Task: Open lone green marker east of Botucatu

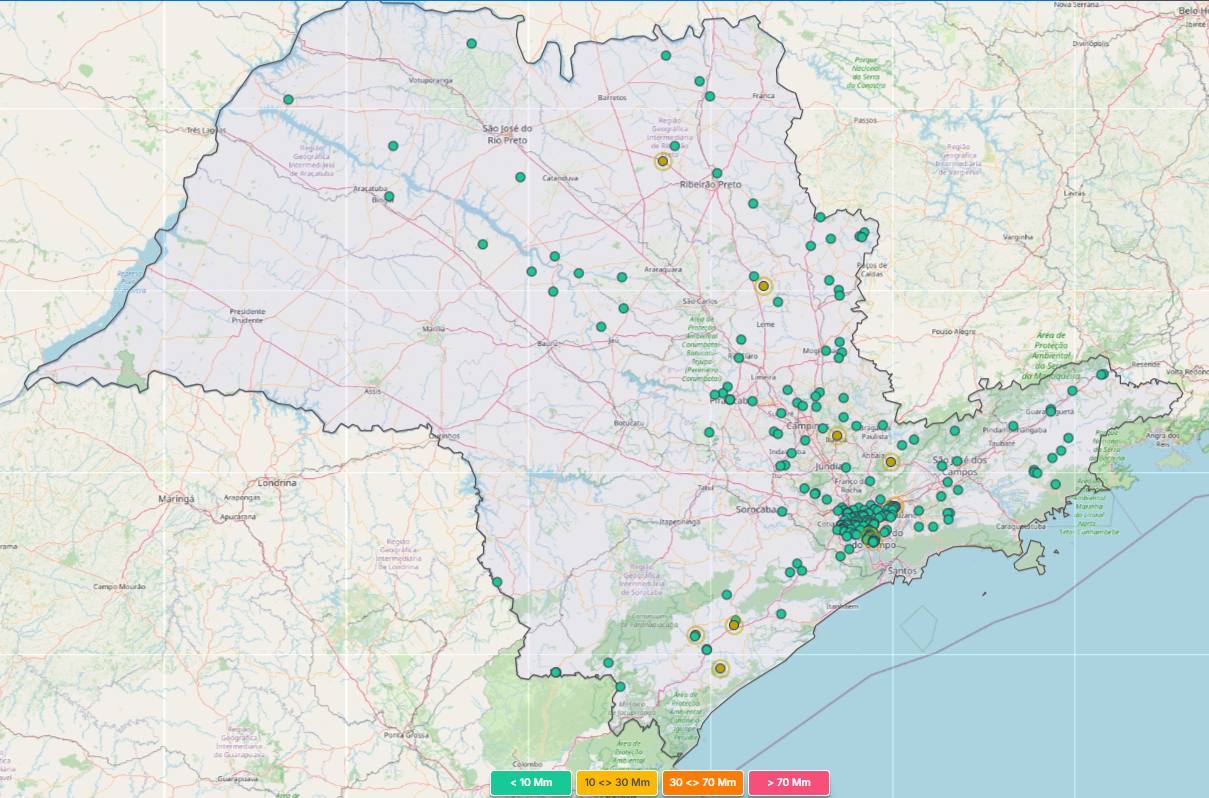Action: (x=709, y=432)
